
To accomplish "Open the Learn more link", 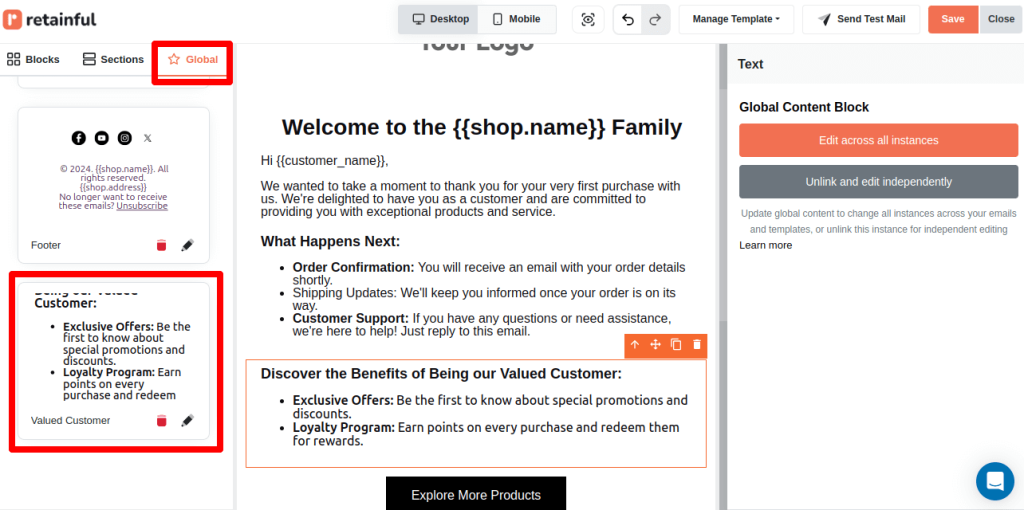I will pos(765,245).
